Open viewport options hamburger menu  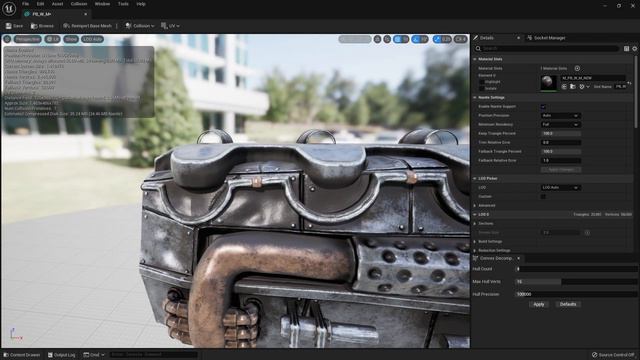coord(7,39)
